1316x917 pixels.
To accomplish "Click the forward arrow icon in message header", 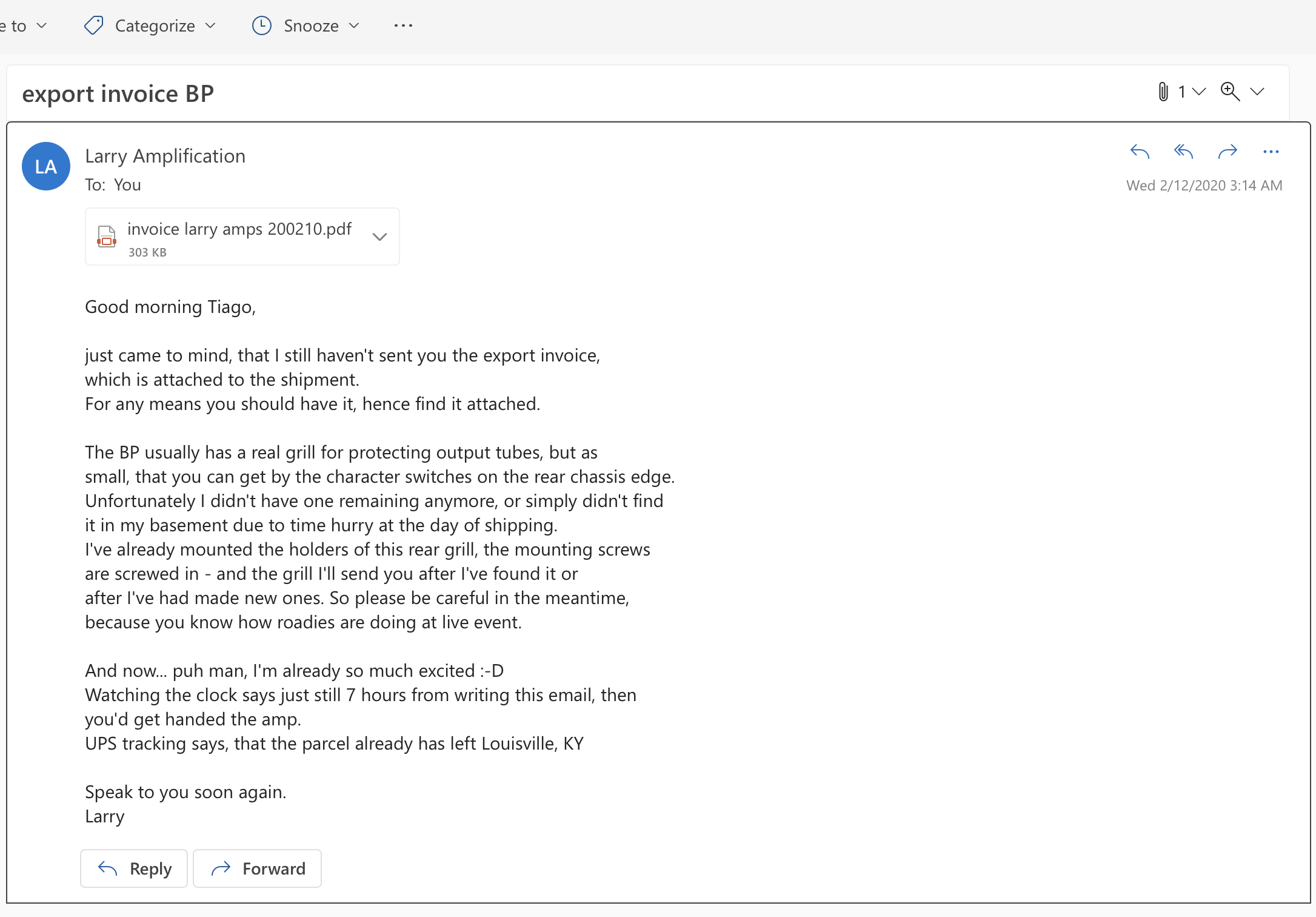I will pos(1227,152).
